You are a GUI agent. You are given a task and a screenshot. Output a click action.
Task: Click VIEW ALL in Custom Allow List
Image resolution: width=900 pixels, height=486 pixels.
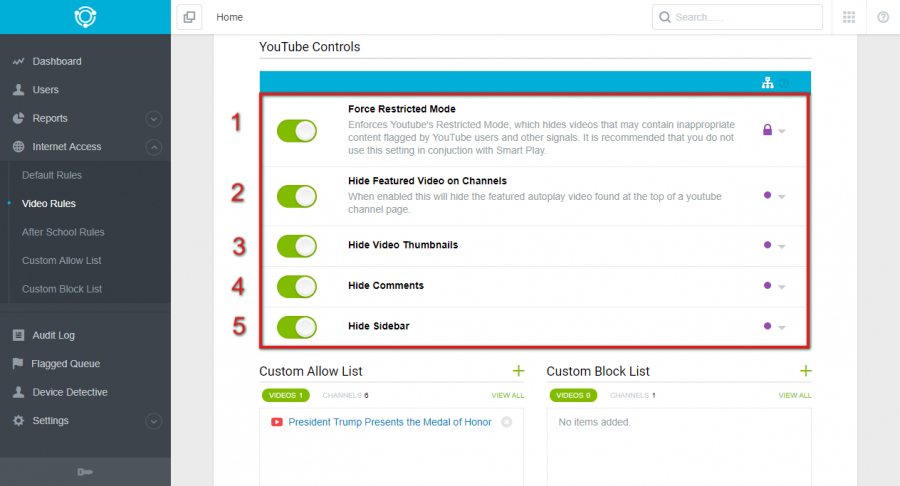click(507, 395)
